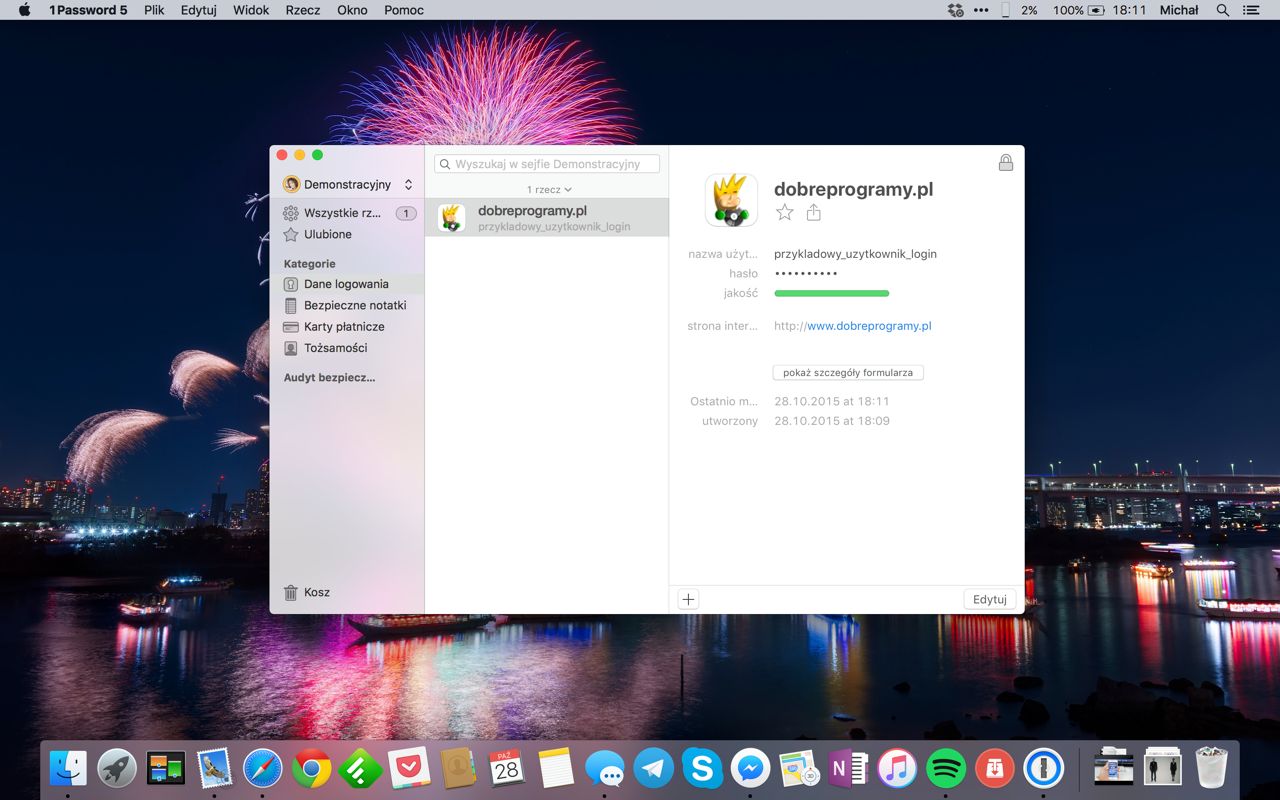Open iTunes from the Dock
This screenshot has height=800, width=1280.
tap(897, 768)
